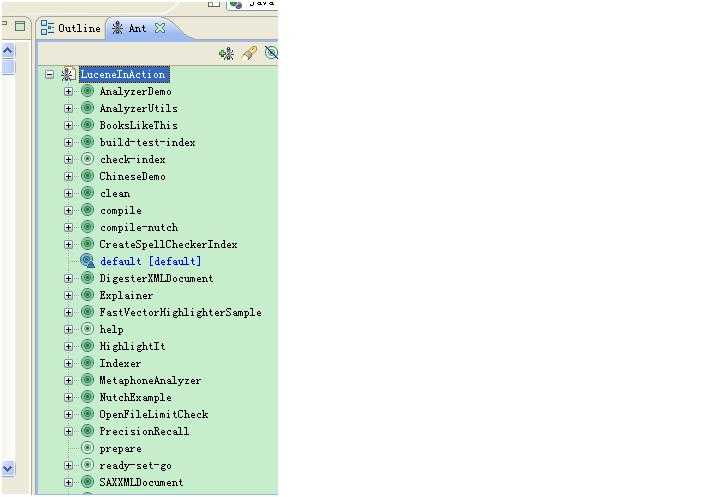Image resolution: width=720 pixels, height=497 pixels.
Task: Expand the build-test-index target
Action: point(68,142)
